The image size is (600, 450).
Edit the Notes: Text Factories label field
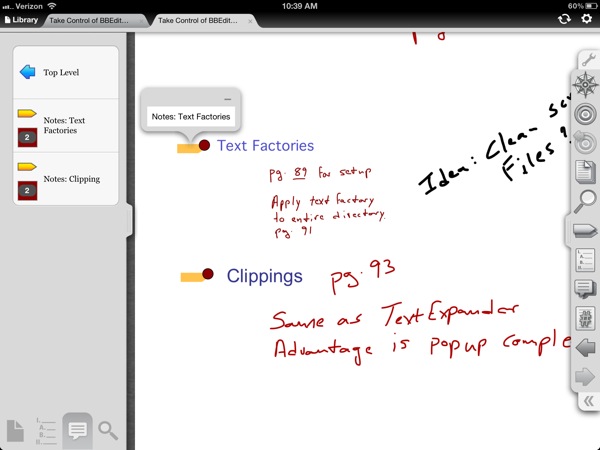(191, 117)
